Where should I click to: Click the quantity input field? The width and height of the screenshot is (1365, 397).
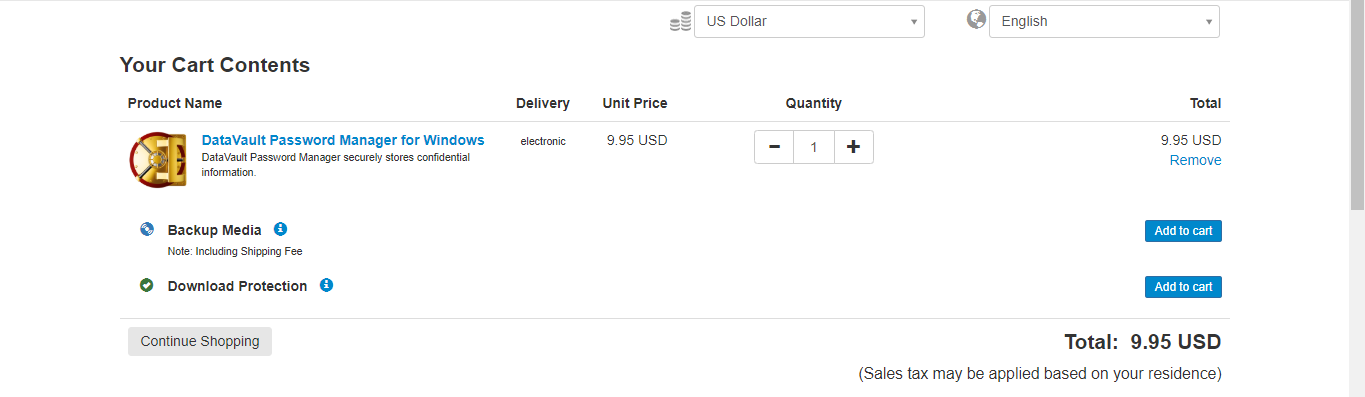(814, 147)
